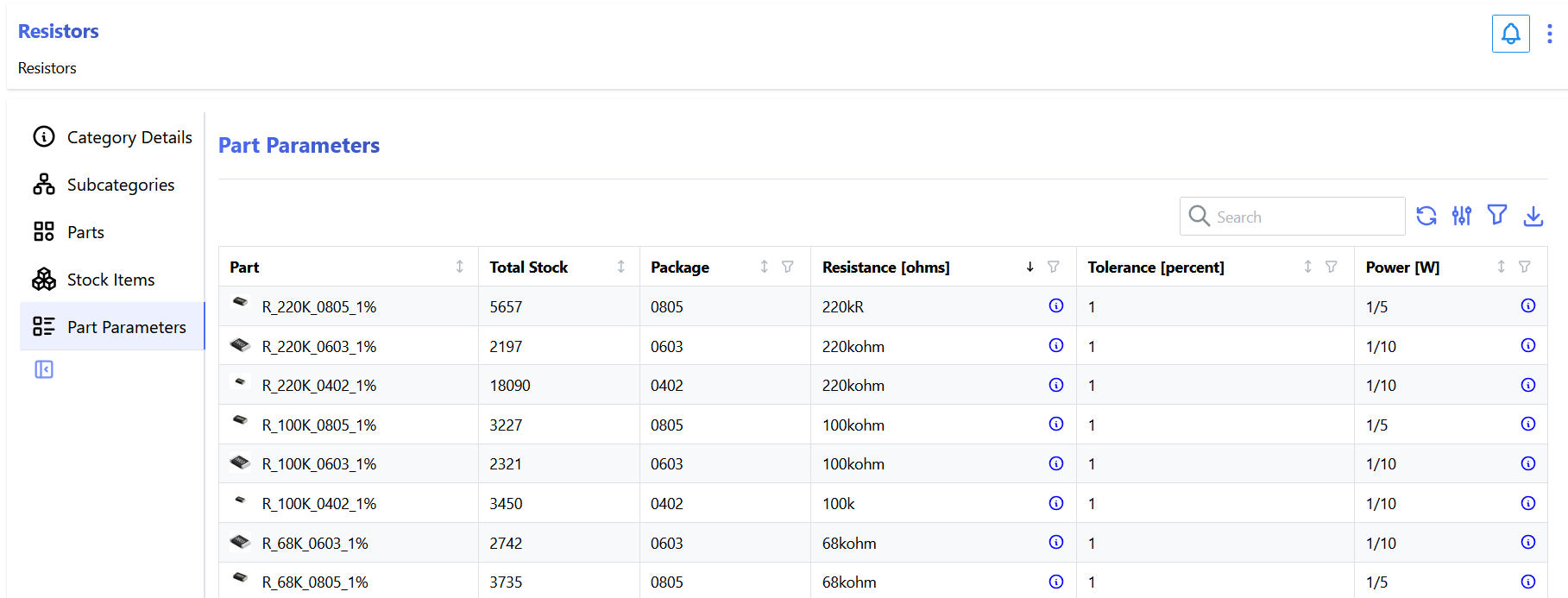Image resolution: width=1568 pixels, height=598 pixels.
Task: Open the three-dot options menu
Action: pos(1549,34)
